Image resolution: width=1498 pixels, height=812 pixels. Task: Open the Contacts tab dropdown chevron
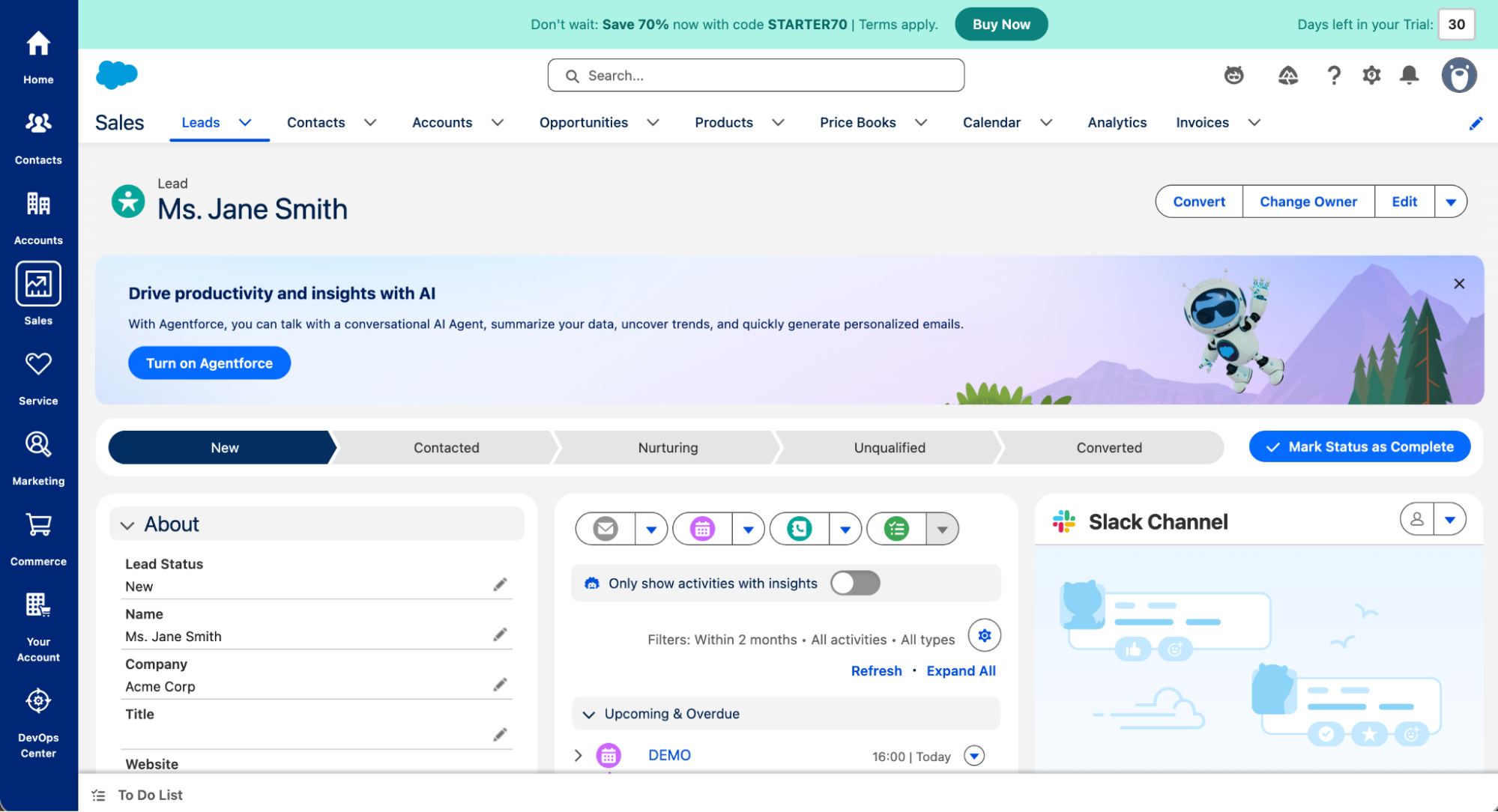(370, 123)
